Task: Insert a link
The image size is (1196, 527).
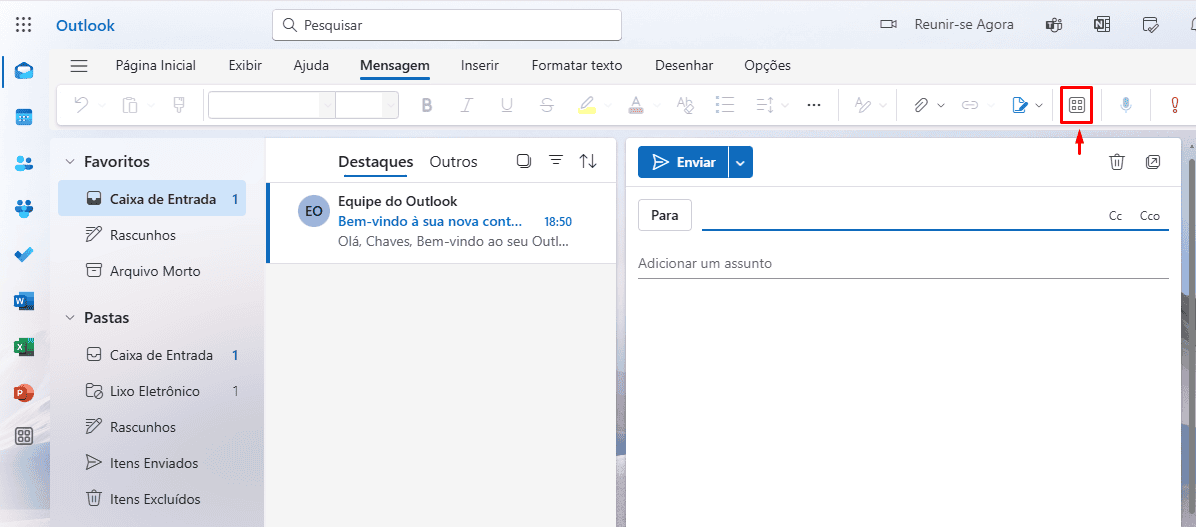Action: (x=969, y=105)
